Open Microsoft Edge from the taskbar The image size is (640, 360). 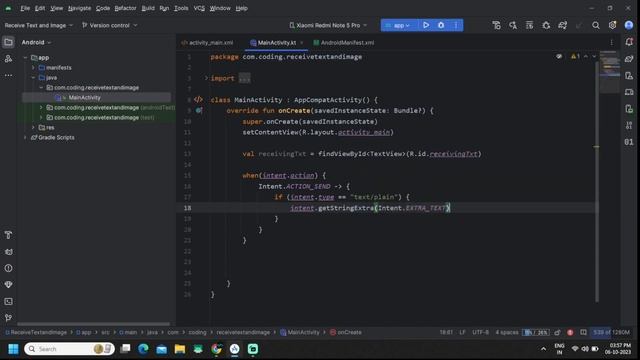click(143, 349)
